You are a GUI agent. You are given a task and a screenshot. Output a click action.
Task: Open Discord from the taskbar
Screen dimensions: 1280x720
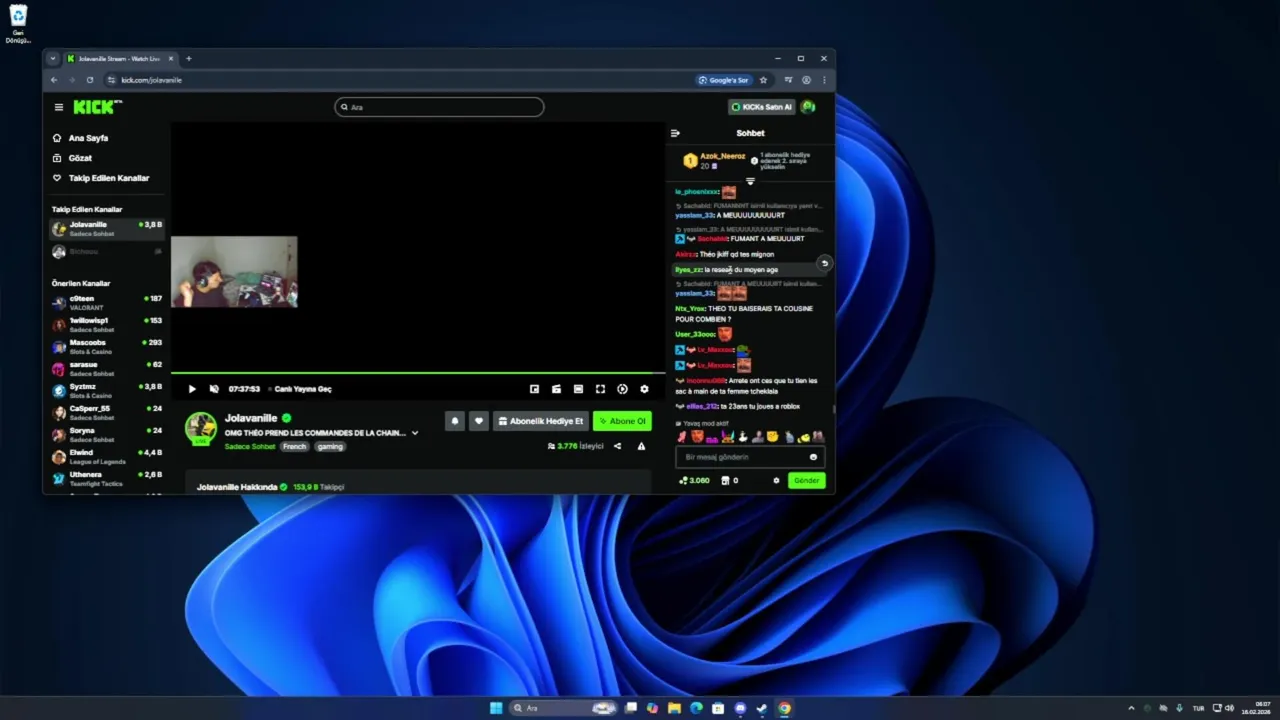(x=740, y=708)
